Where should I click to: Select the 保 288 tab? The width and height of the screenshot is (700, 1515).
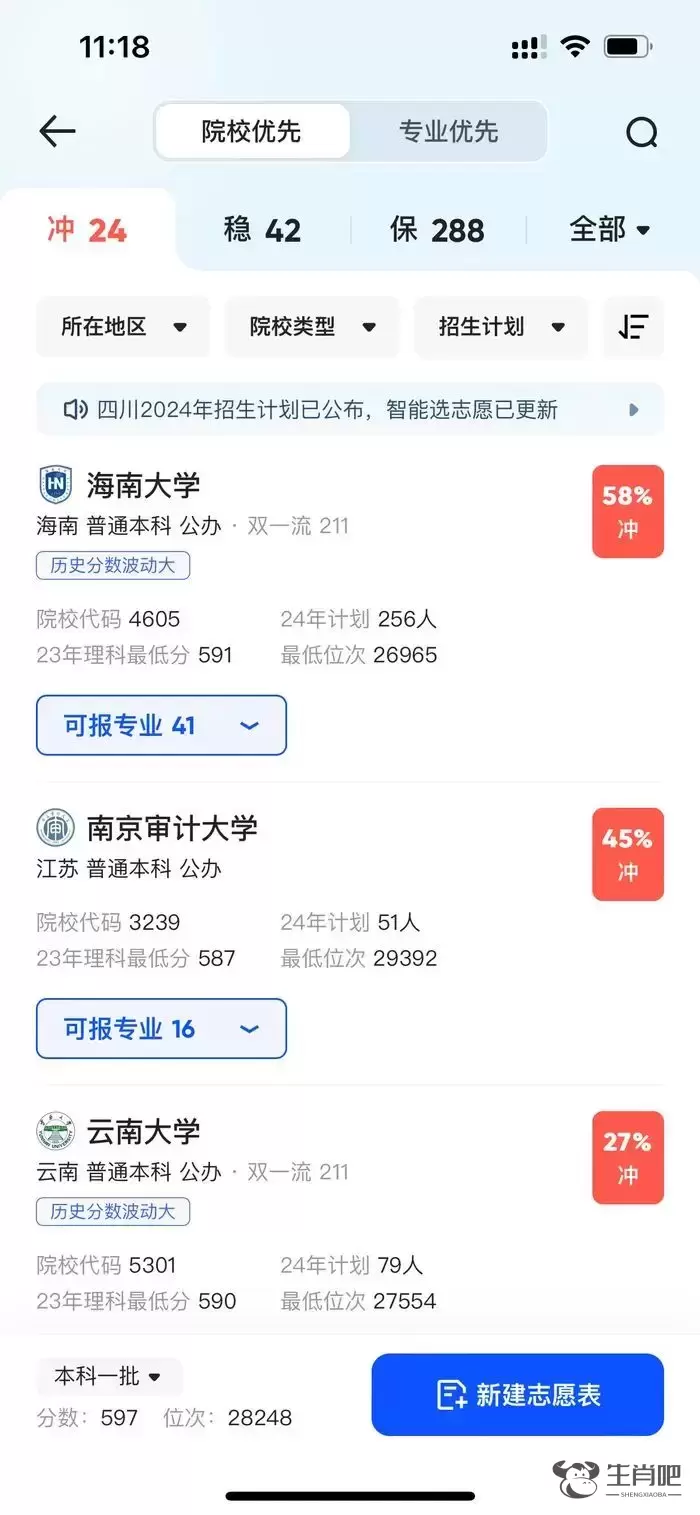pos(437,230)
